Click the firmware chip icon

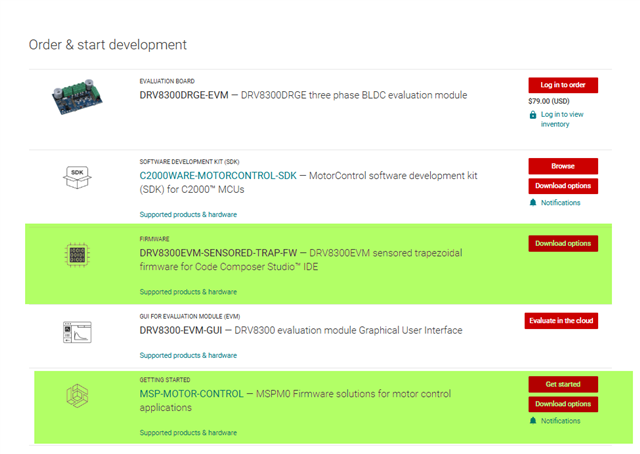[77, 254]
